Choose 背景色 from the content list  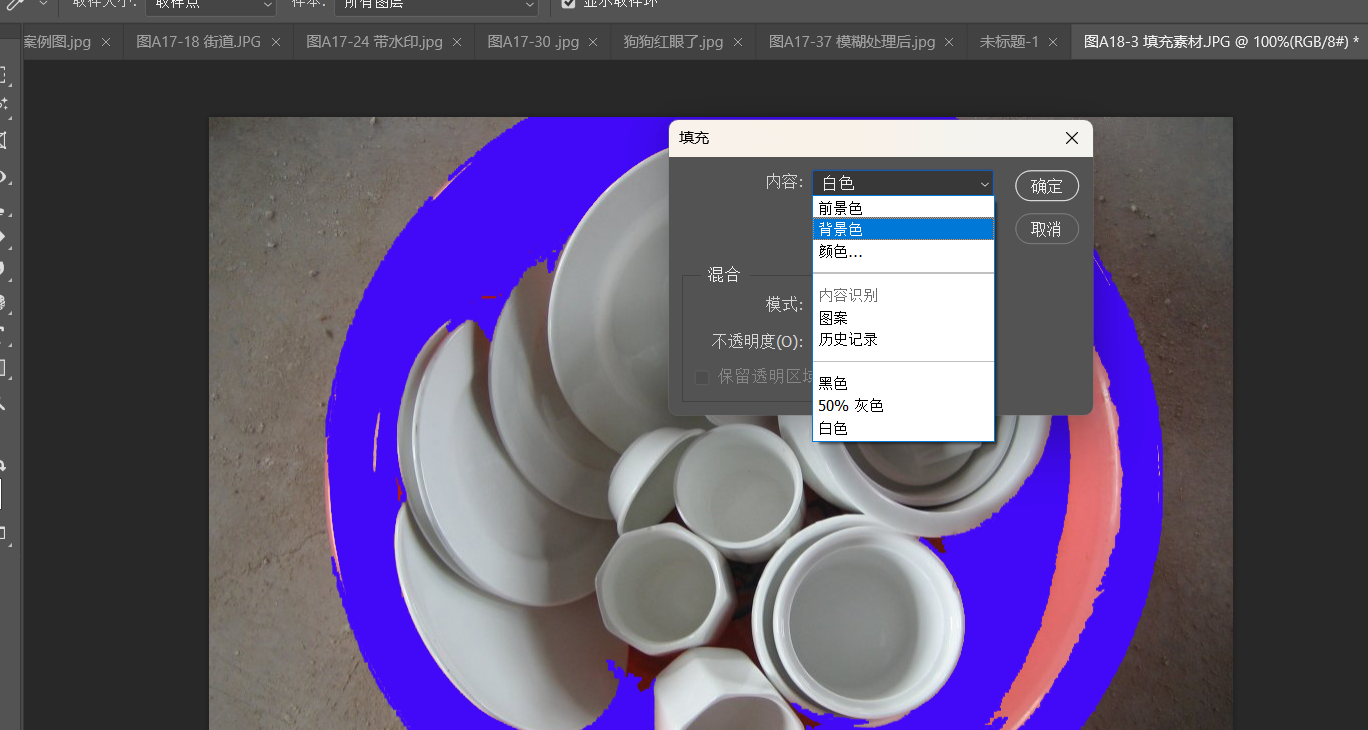point(903,230)
